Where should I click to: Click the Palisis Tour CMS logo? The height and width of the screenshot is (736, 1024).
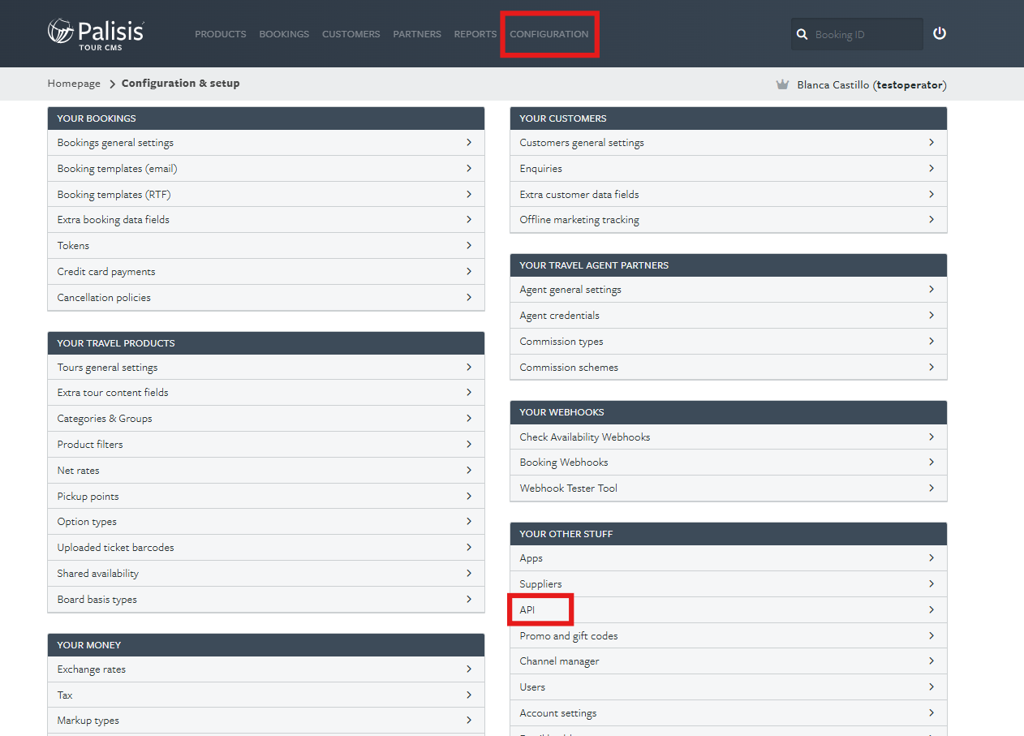pos(96,33)
